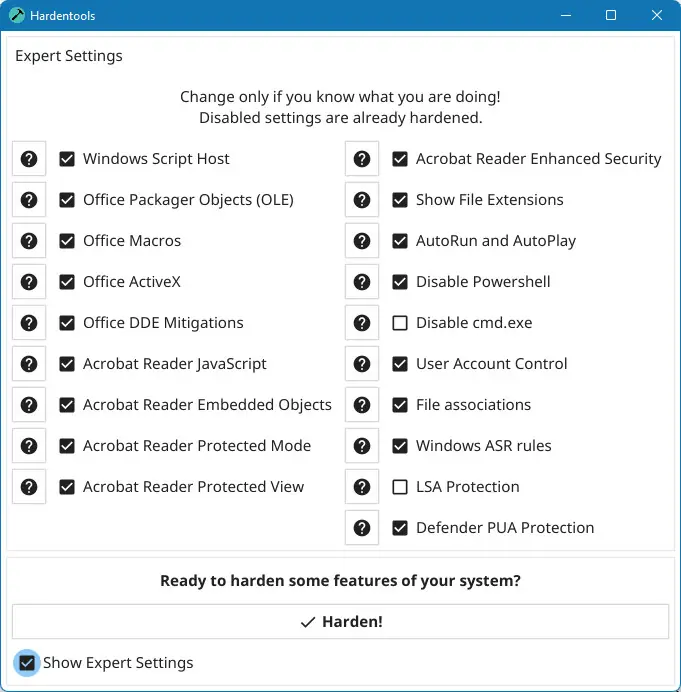This screenshot has height=692, width=681.
Task: Uncheck AutoRun and AutoPlay
Action: tap(400, 241)
